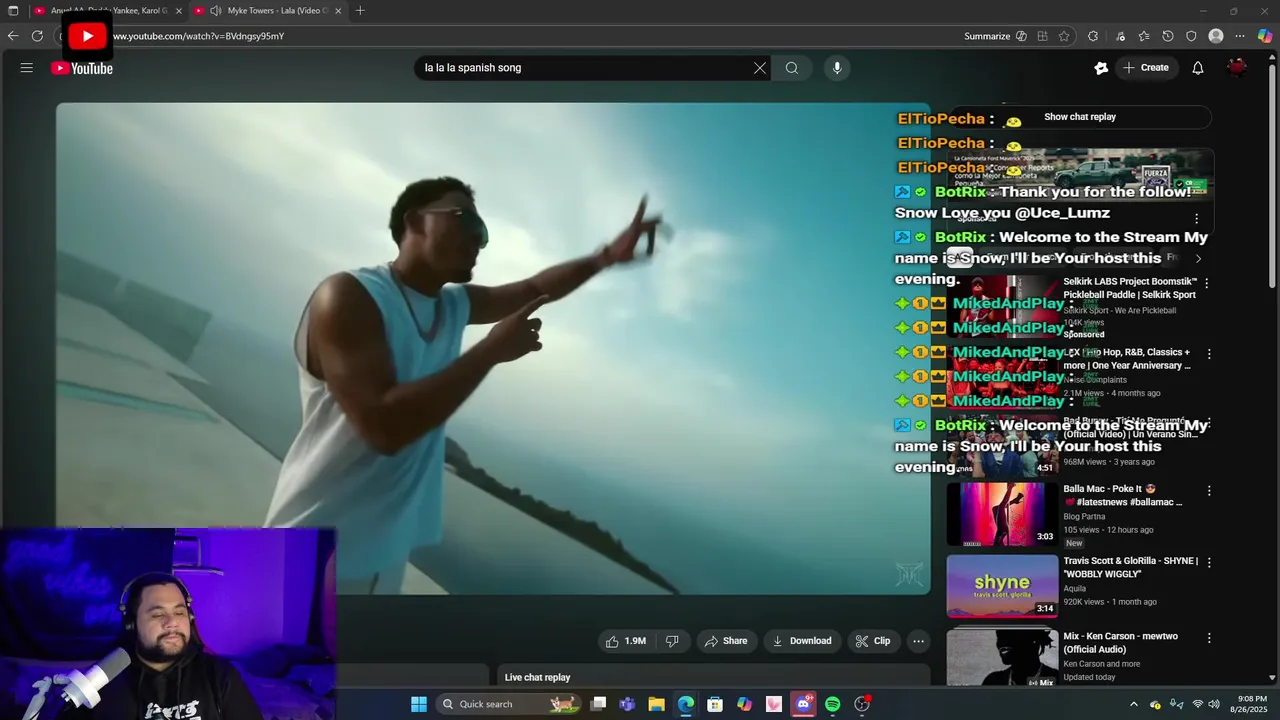Close the Myke Towers Lala tab
Viewport: 1280px width, 720px height.
click(338, 11)
